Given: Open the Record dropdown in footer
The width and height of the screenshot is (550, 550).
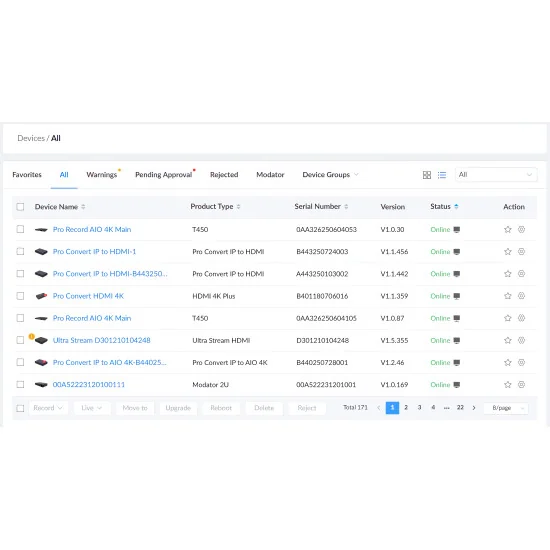Looking at the screenshot, I should point(48,408).
